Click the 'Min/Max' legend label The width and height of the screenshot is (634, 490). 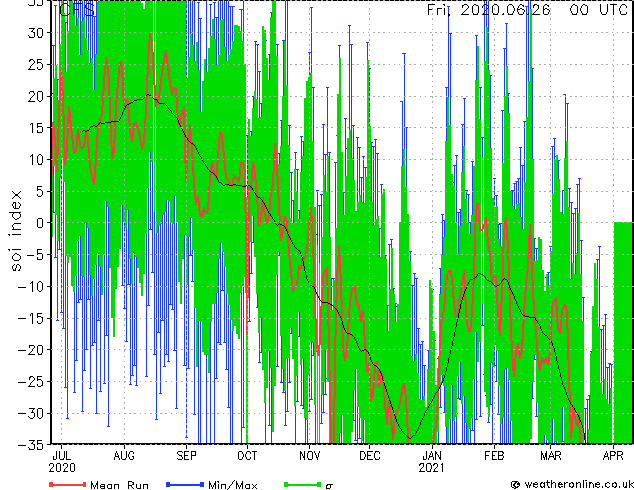tap(232, 485)
